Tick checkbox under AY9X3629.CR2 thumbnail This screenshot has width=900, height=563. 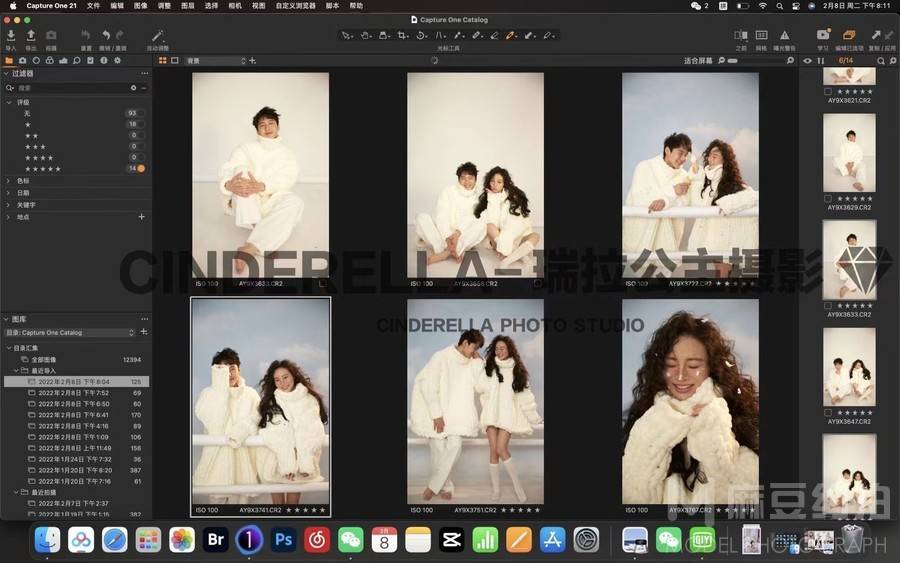[828, 199]
